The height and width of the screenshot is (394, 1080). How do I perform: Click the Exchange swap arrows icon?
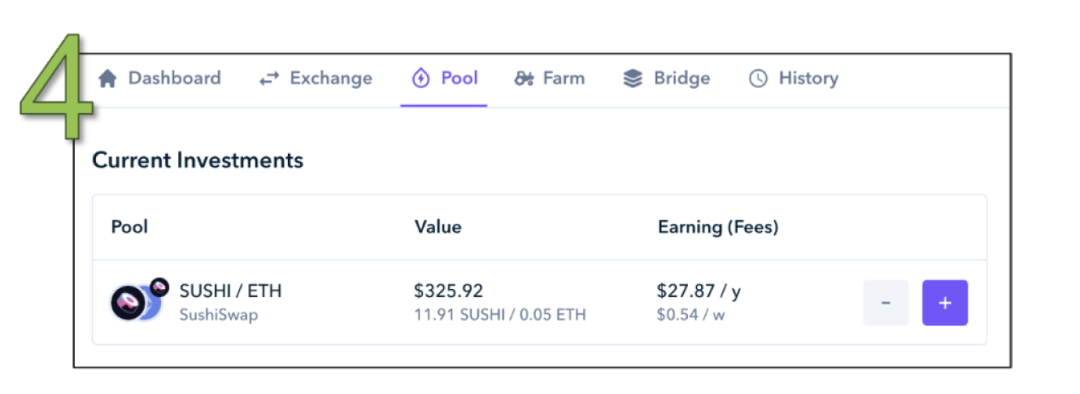pos(269,79)
